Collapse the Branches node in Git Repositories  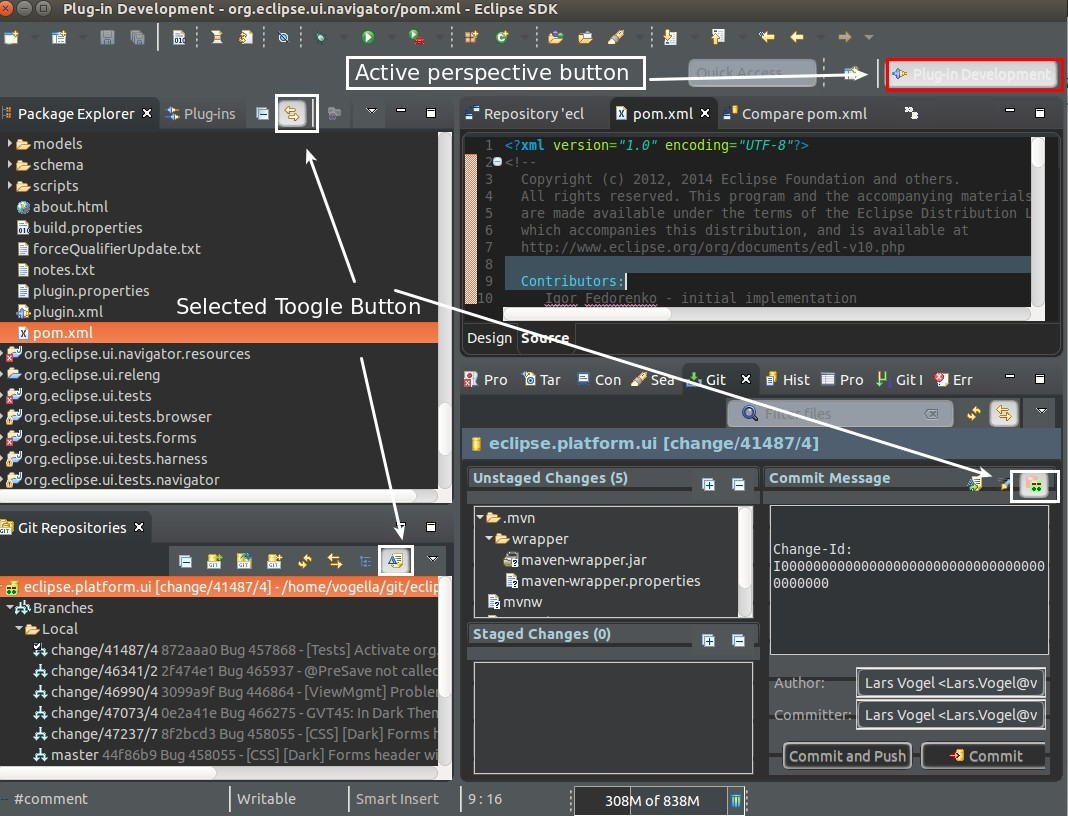coord(9,608)
